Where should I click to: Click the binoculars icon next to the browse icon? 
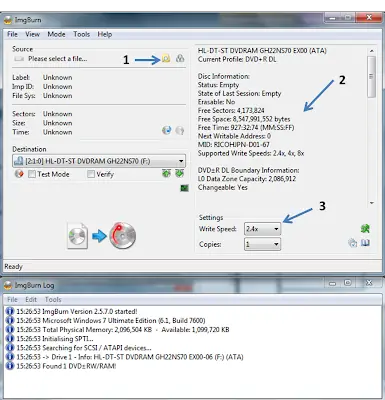point(180,59)
